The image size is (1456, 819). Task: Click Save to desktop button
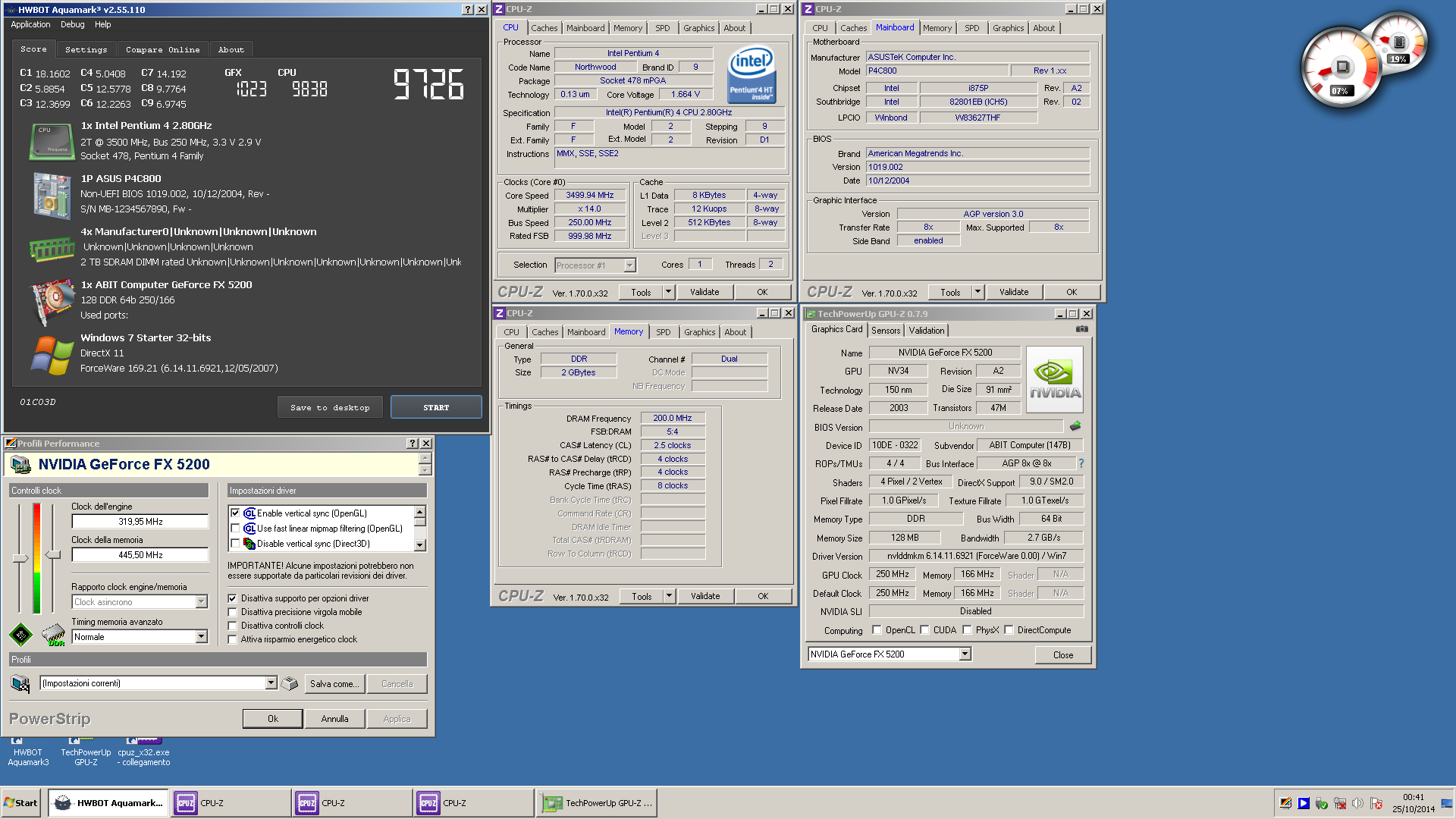point(330,407)
